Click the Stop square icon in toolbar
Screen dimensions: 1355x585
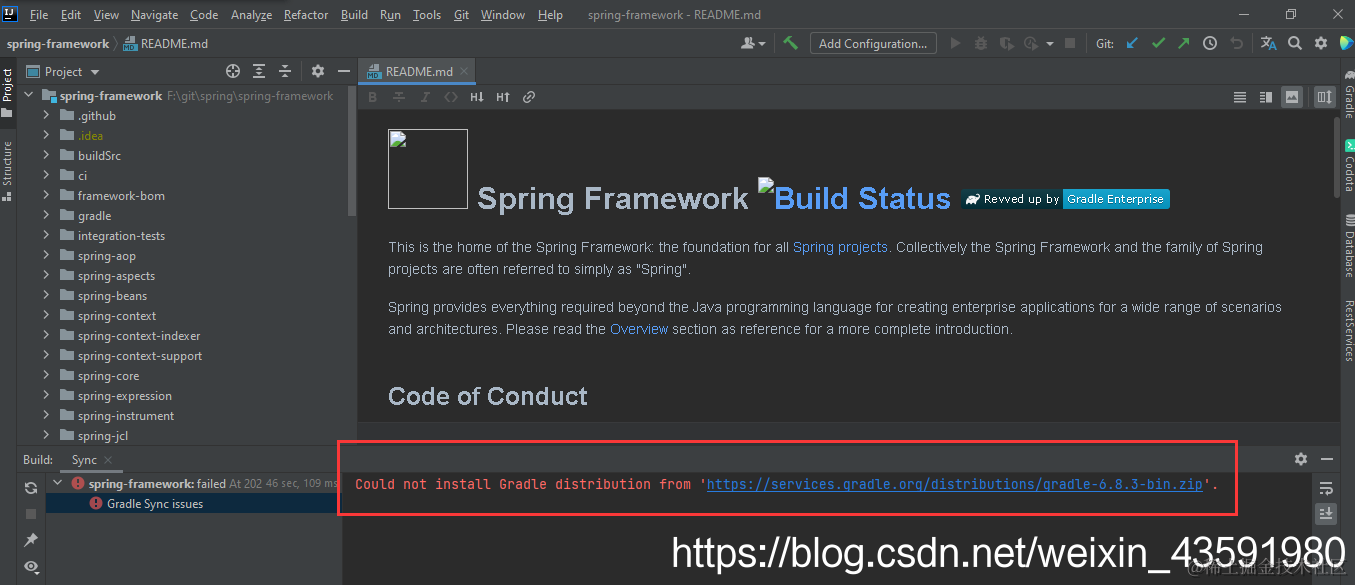1070,43
